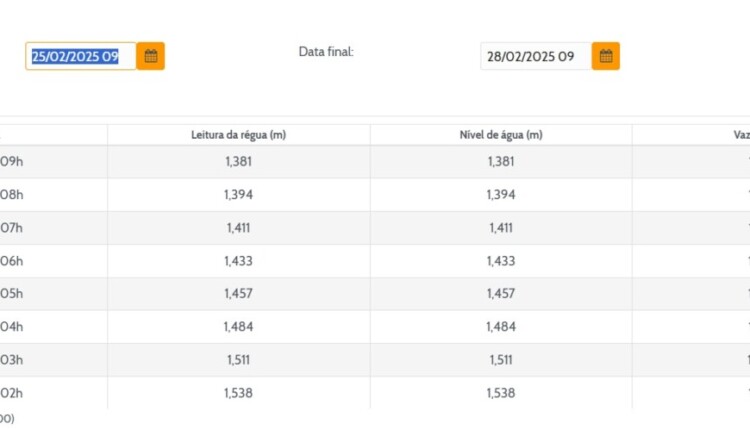Click the ruler reading 1,394 at 08h
The width and height of the screenshot is (750, 430).
pyautogui.click(x=239, y=195)
